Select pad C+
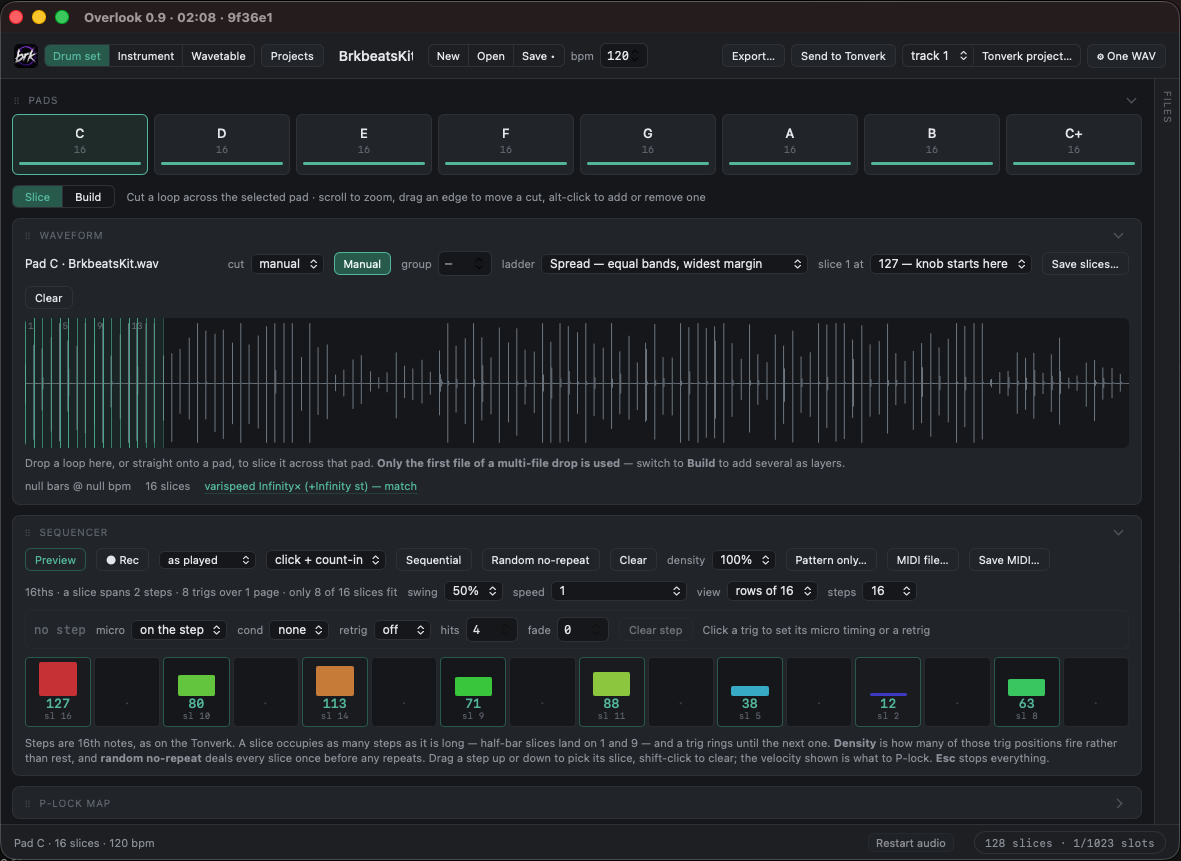1181x861 pixels. [1073, 144]
